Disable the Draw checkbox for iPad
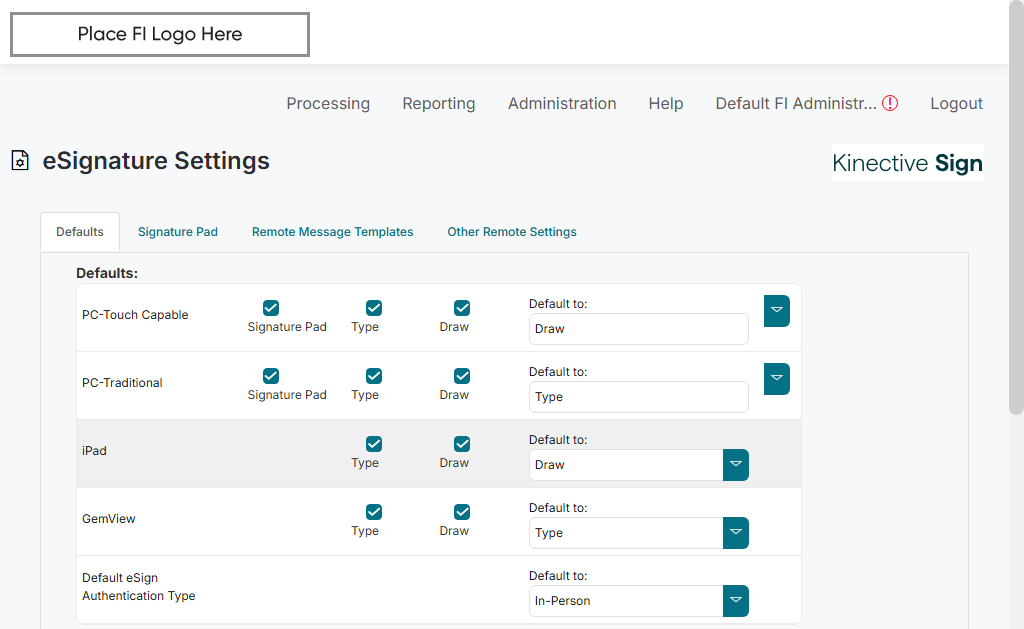 point(462,444)
